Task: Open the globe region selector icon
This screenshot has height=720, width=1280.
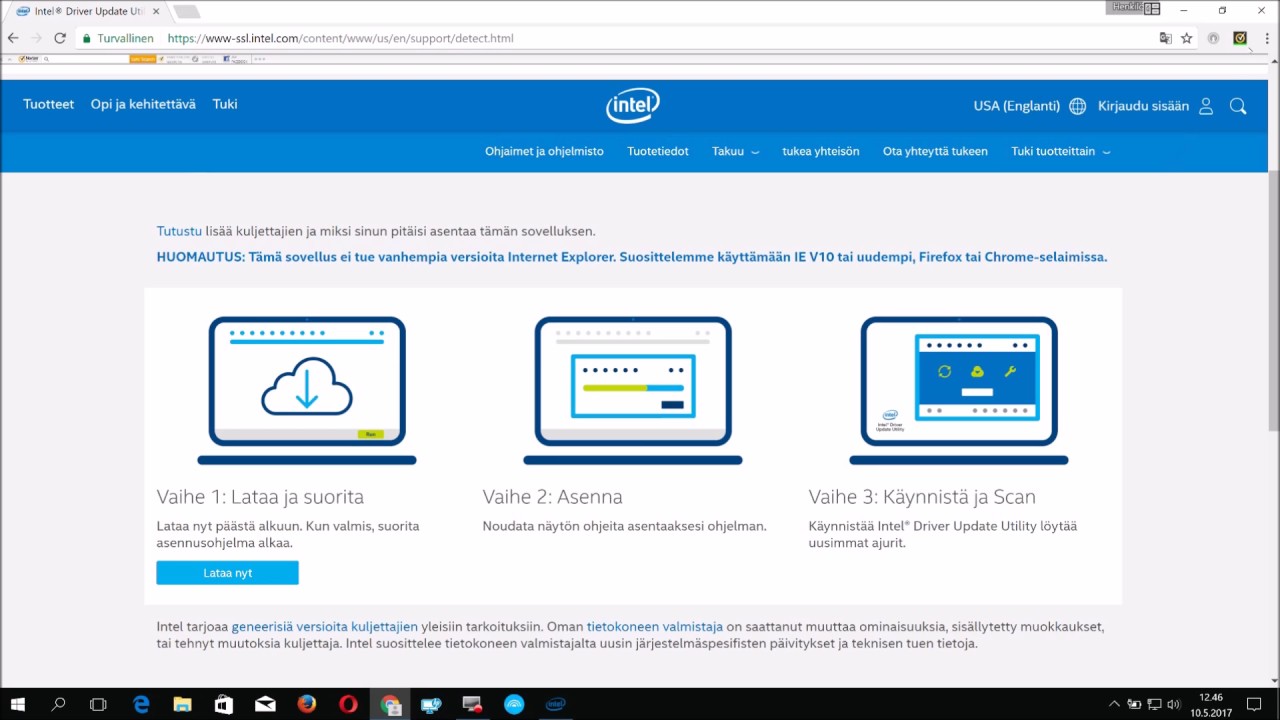Action: (x=1077, y=106)
